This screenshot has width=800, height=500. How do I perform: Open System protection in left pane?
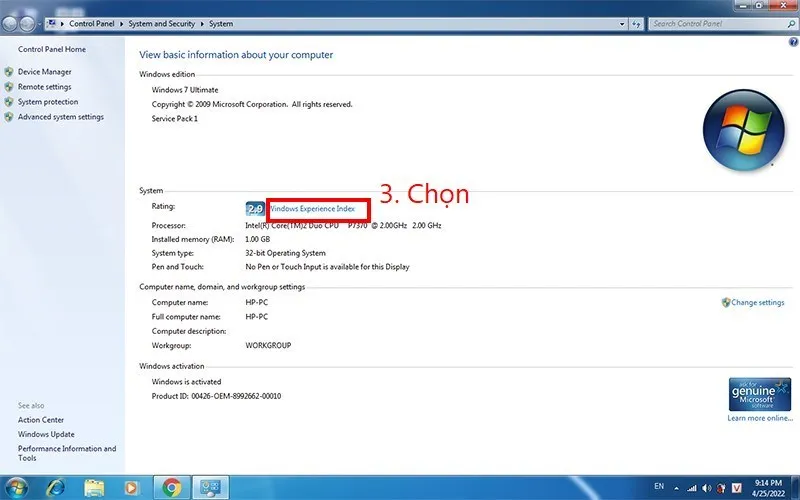click(47, 102)
